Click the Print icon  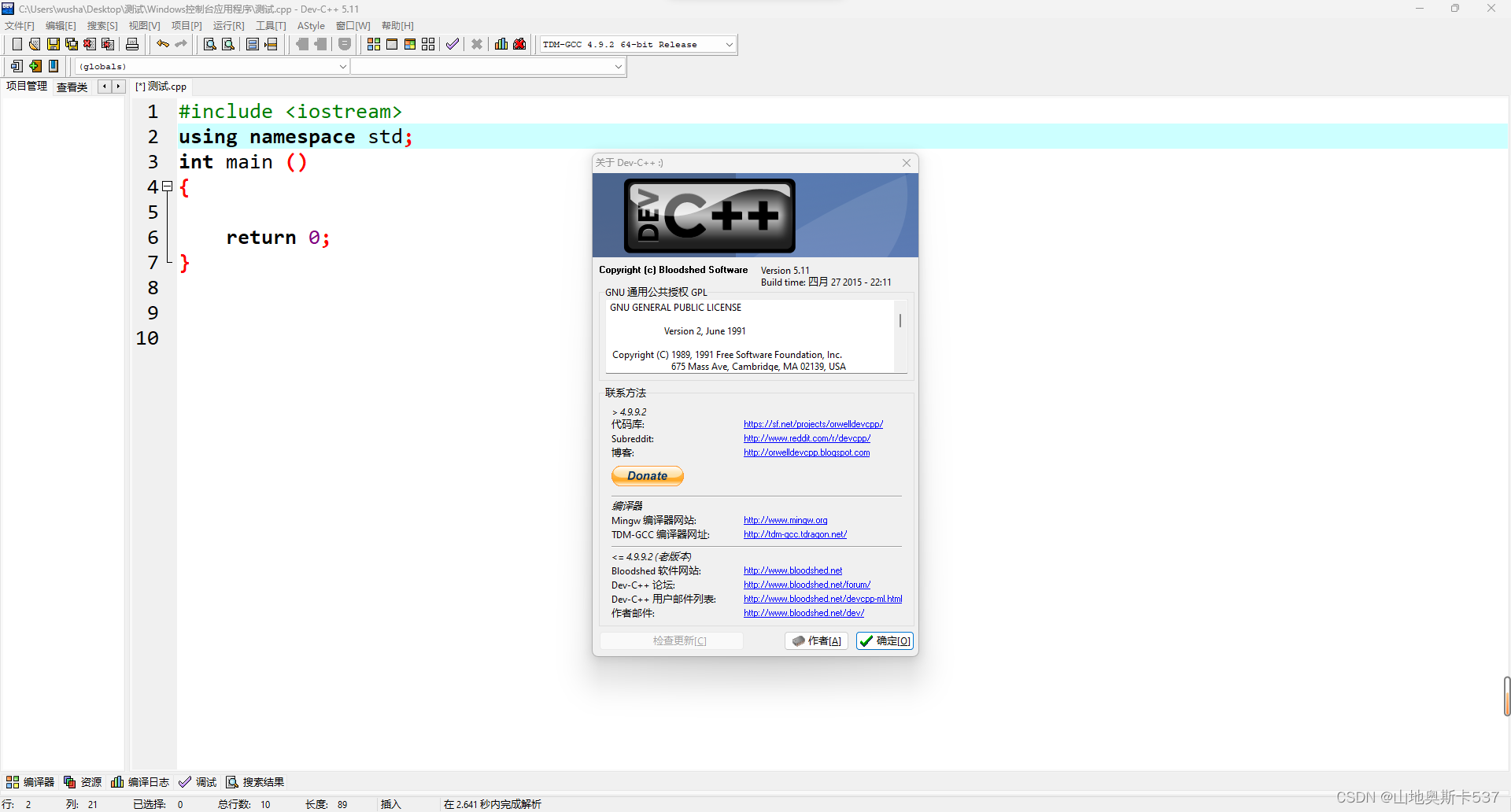[132, 44]
